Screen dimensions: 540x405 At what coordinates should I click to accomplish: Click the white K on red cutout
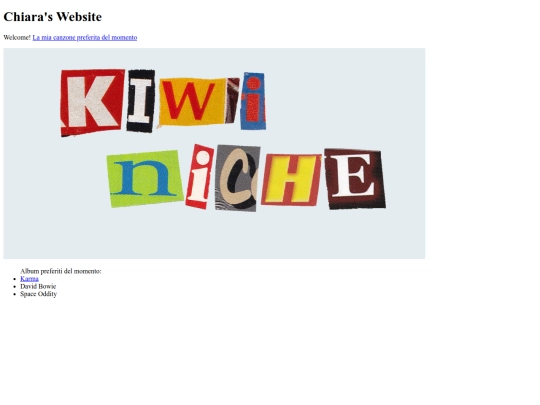pos(92,103)
